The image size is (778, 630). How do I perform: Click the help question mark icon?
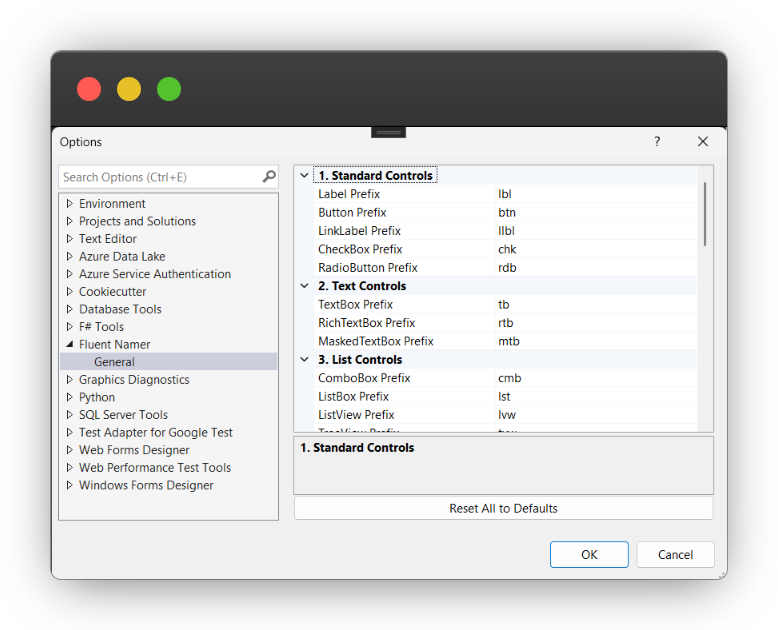click(x=657, y=141)
